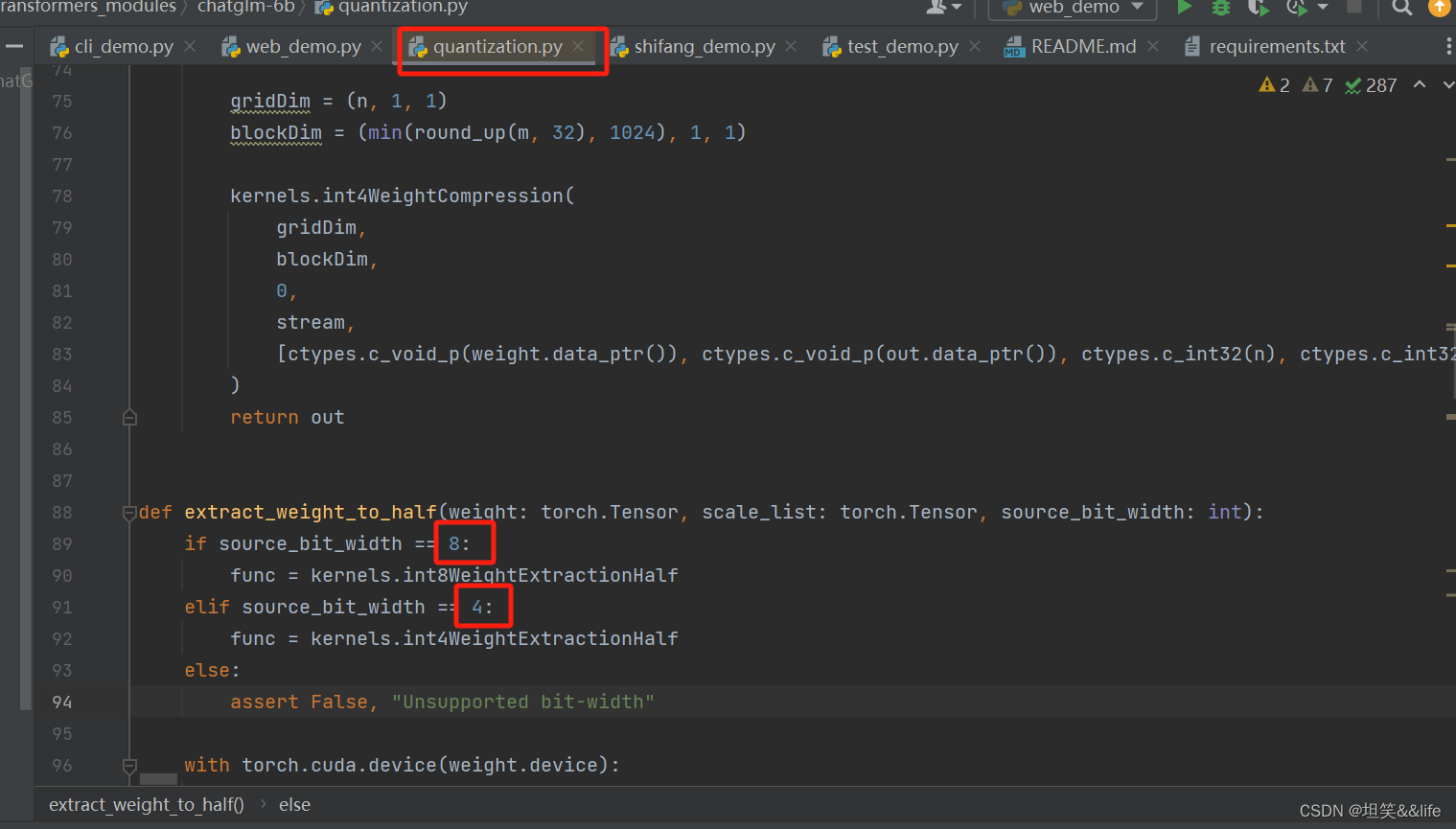Toggle fold marker at line 96
This screenshot has width=1456, height=829.
pyautogui.click(x=129, y=766)
